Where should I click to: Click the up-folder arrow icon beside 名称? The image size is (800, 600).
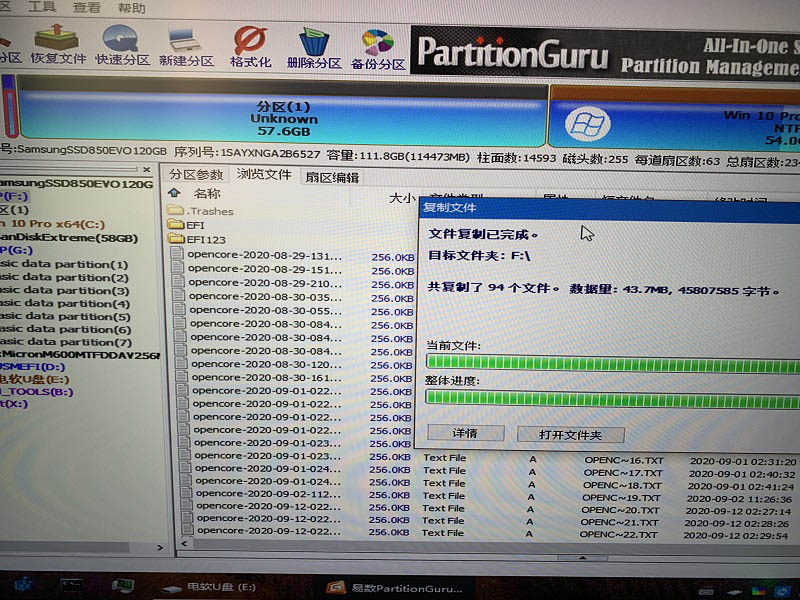click(x=174, y=193)
